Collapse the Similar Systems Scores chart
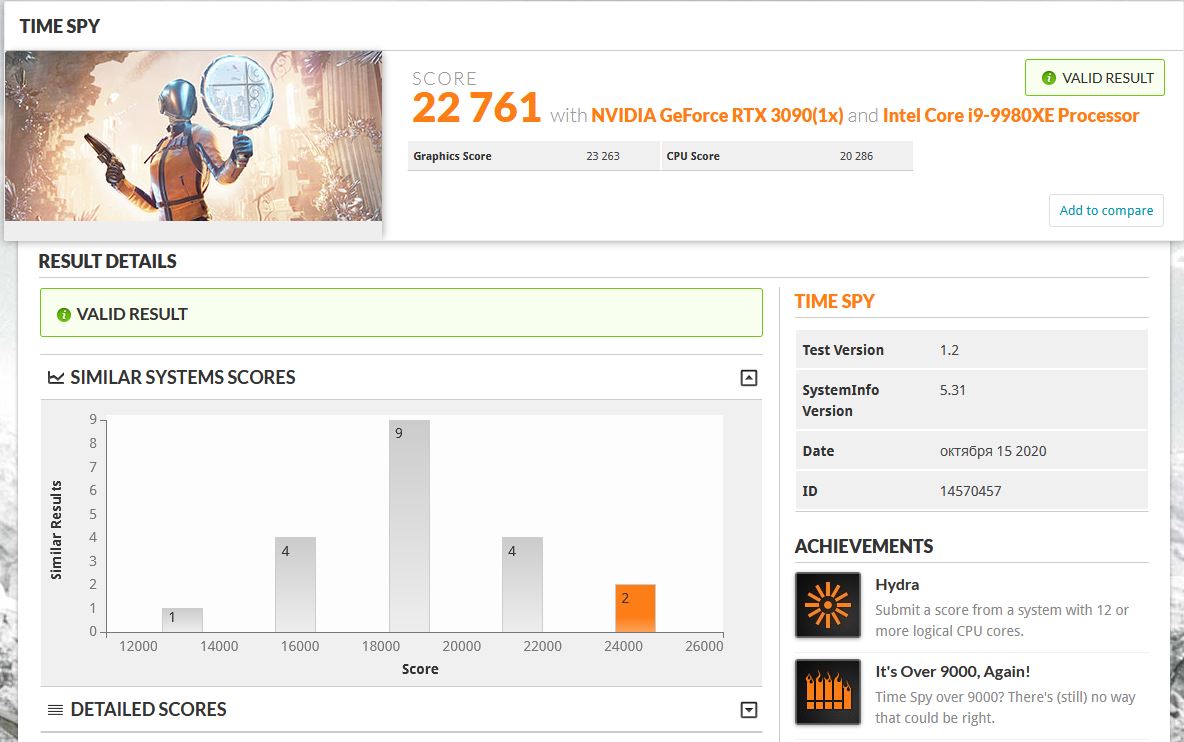The width and height of the screenshot is (1184, 742). click(x=748, y=377)
